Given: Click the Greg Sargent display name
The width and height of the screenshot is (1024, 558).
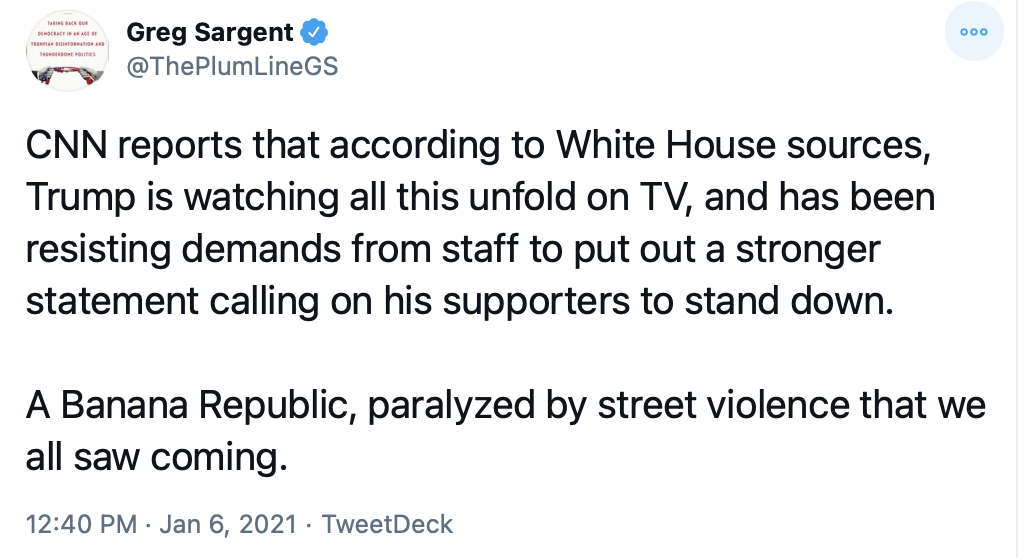Looking at the screenshot, I should point(210,32).
